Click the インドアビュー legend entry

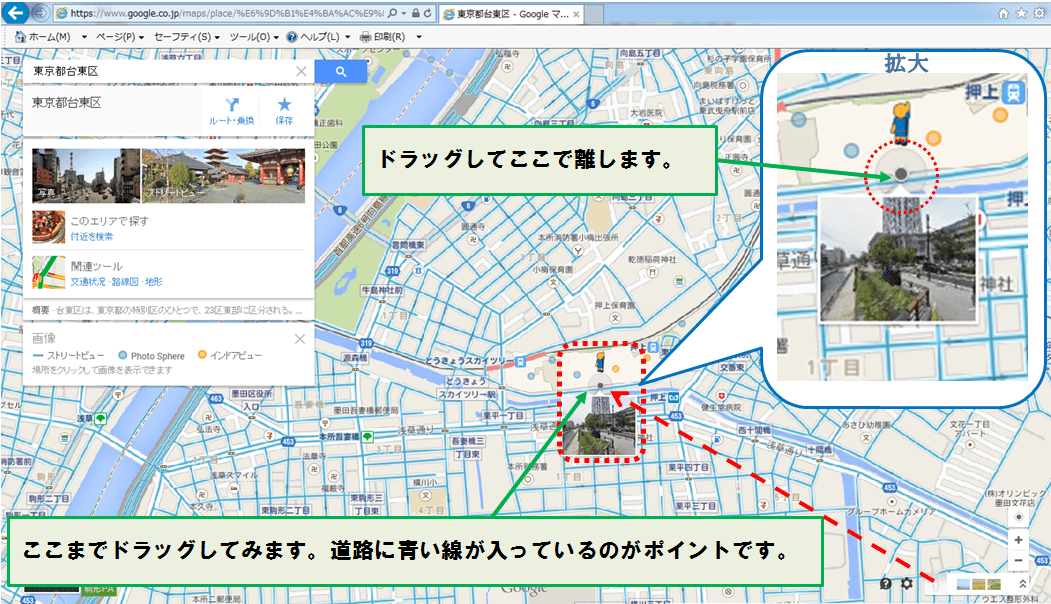coord(229,355)
